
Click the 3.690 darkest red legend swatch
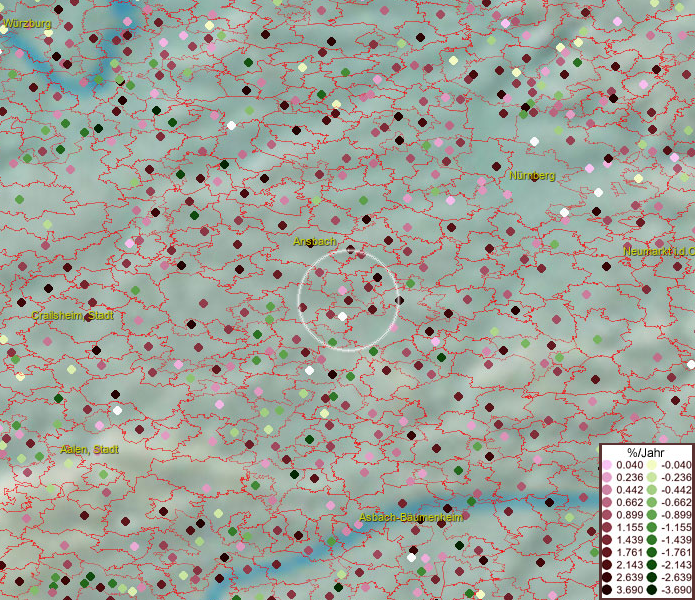(x=607, y=590)
